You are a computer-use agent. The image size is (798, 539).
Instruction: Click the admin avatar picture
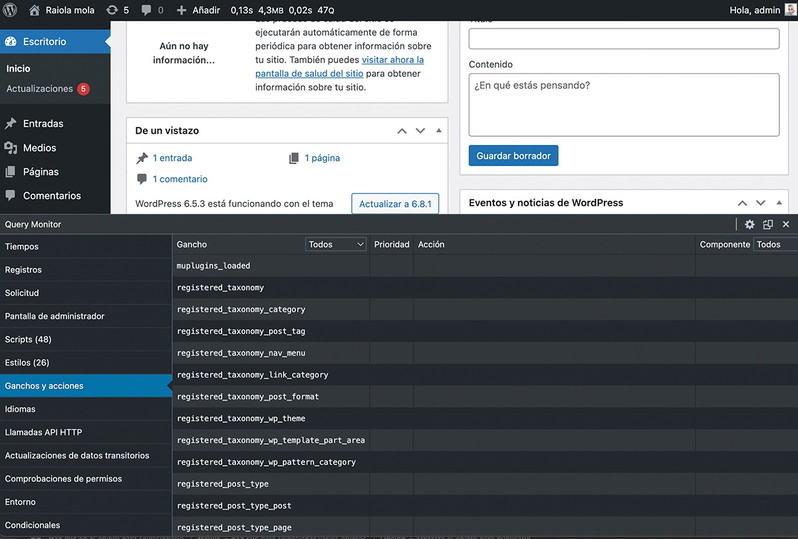pos(790,10)
